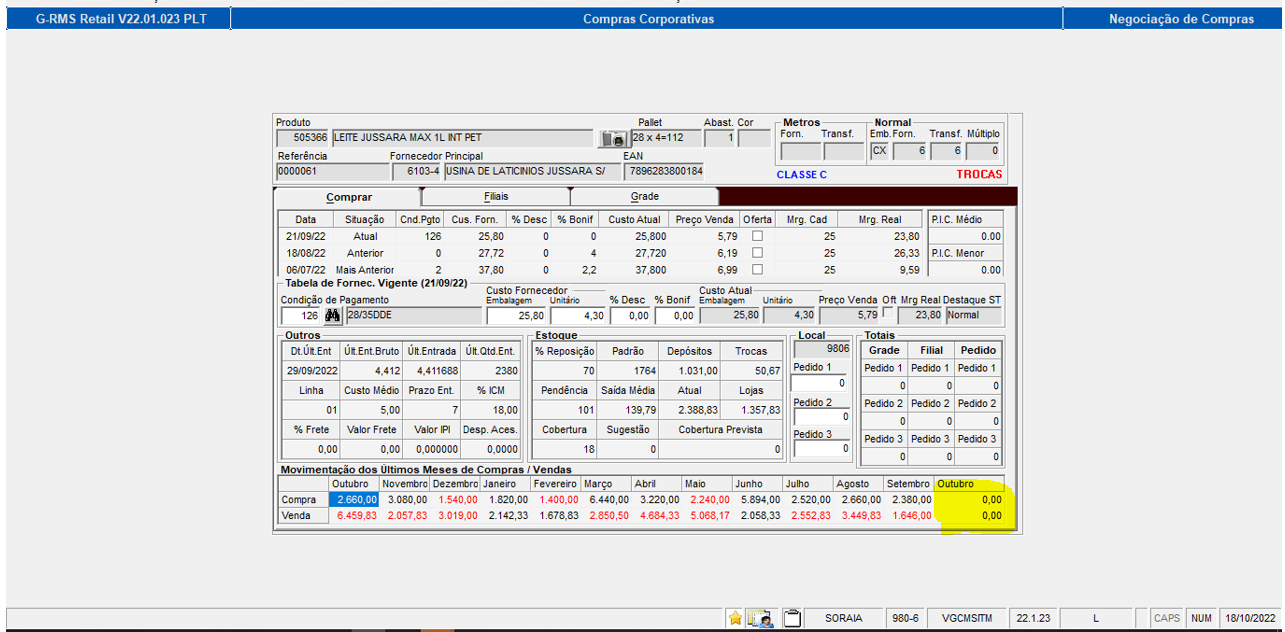Select the 18/08/22 Anterior row date
Image resolution: width=1285 pixels, height=632 pixels.
click(x=304, y=253)
